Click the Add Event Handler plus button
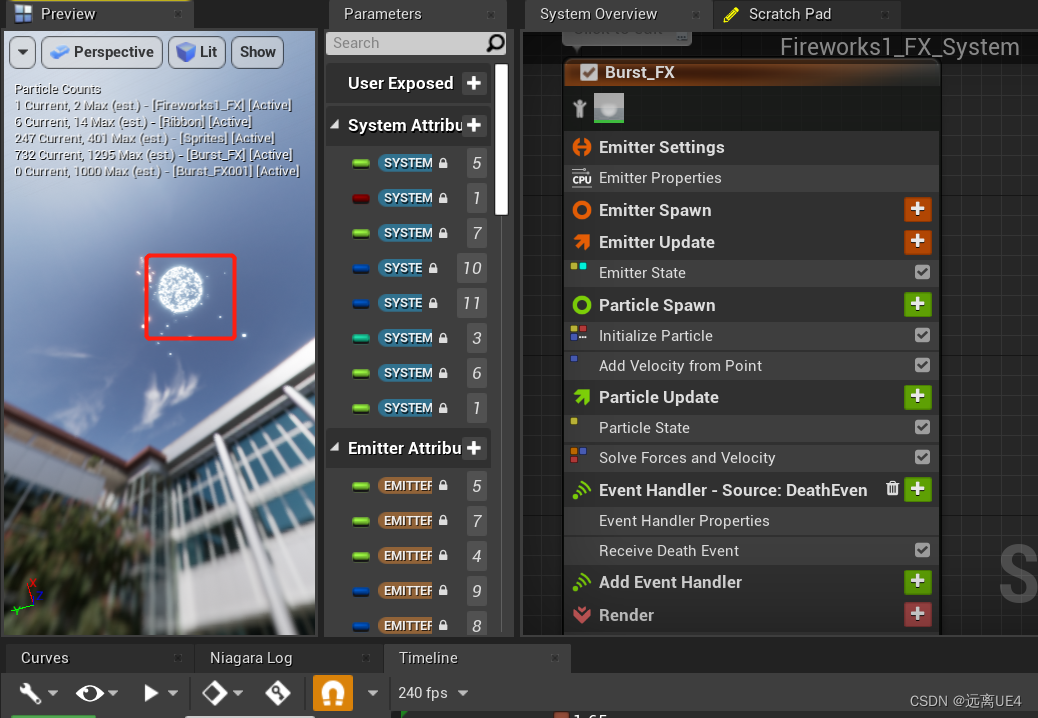Image resolution: width=1038 pixels, height=718 pixels. point(918,582)
